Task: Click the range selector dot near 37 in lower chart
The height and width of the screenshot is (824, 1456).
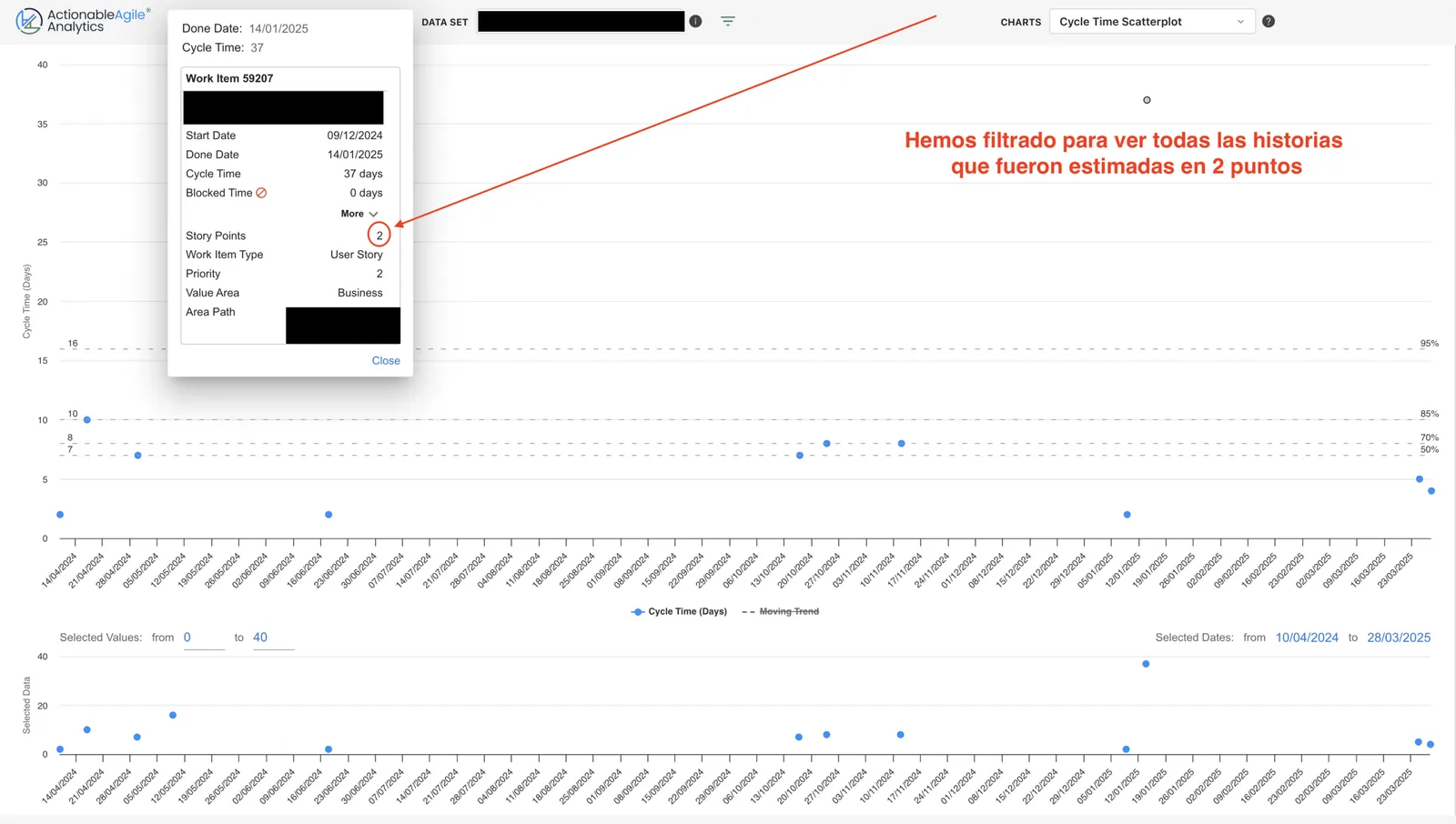Action: click(1146, 664)
